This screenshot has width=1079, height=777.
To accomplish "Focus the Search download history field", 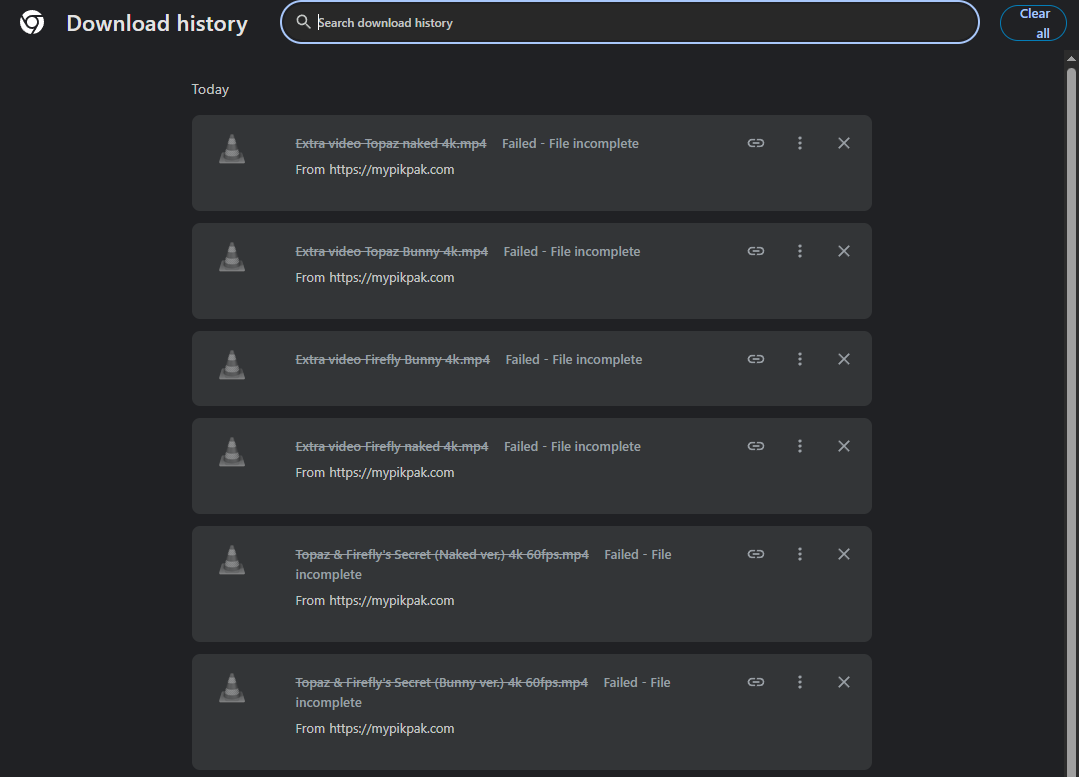I will (640, 23).
